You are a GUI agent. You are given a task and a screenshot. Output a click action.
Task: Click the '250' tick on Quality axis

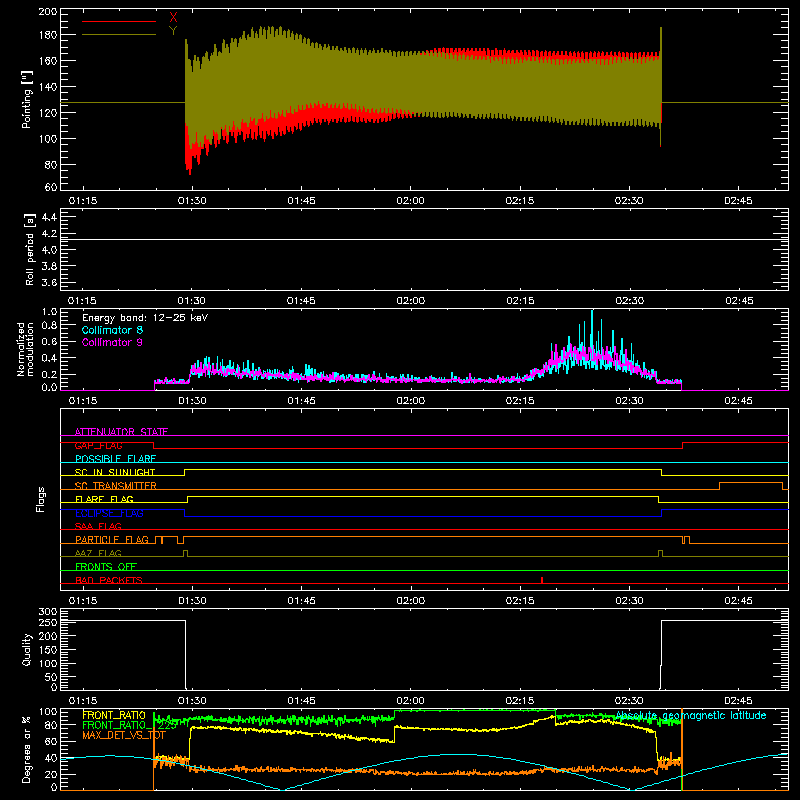pyautogui.click(x=48, y=622)
